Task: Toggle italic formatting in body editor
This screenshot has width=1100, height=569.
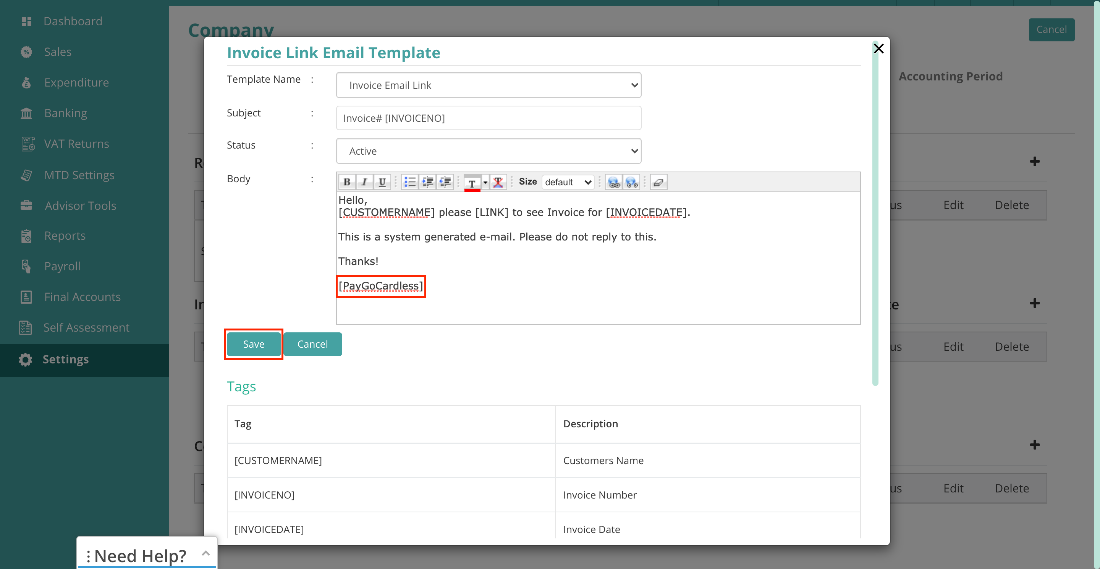Action: [x=364, y=182]
